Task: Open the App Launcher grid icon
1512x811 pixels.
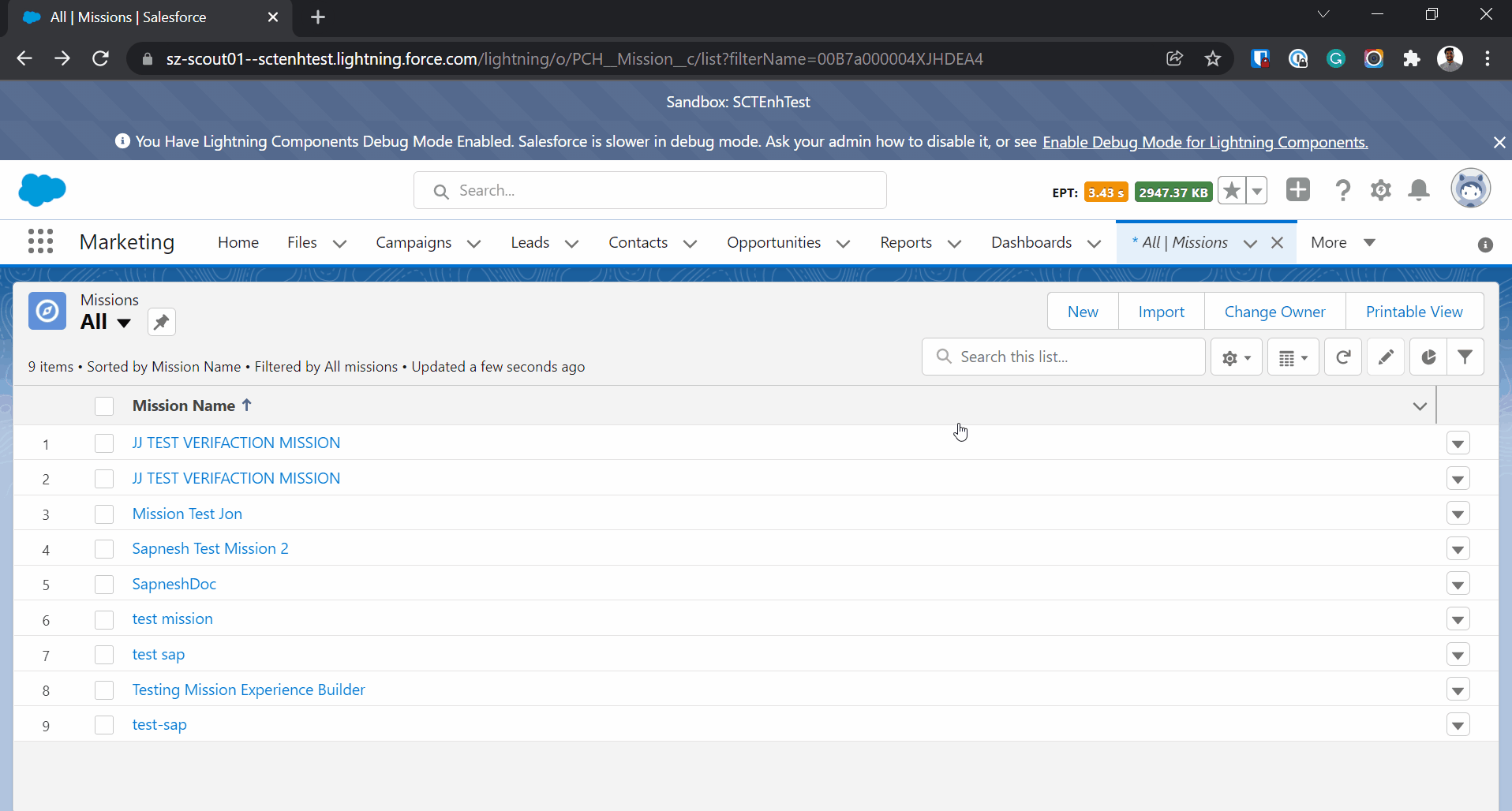Action: (40, 241)
